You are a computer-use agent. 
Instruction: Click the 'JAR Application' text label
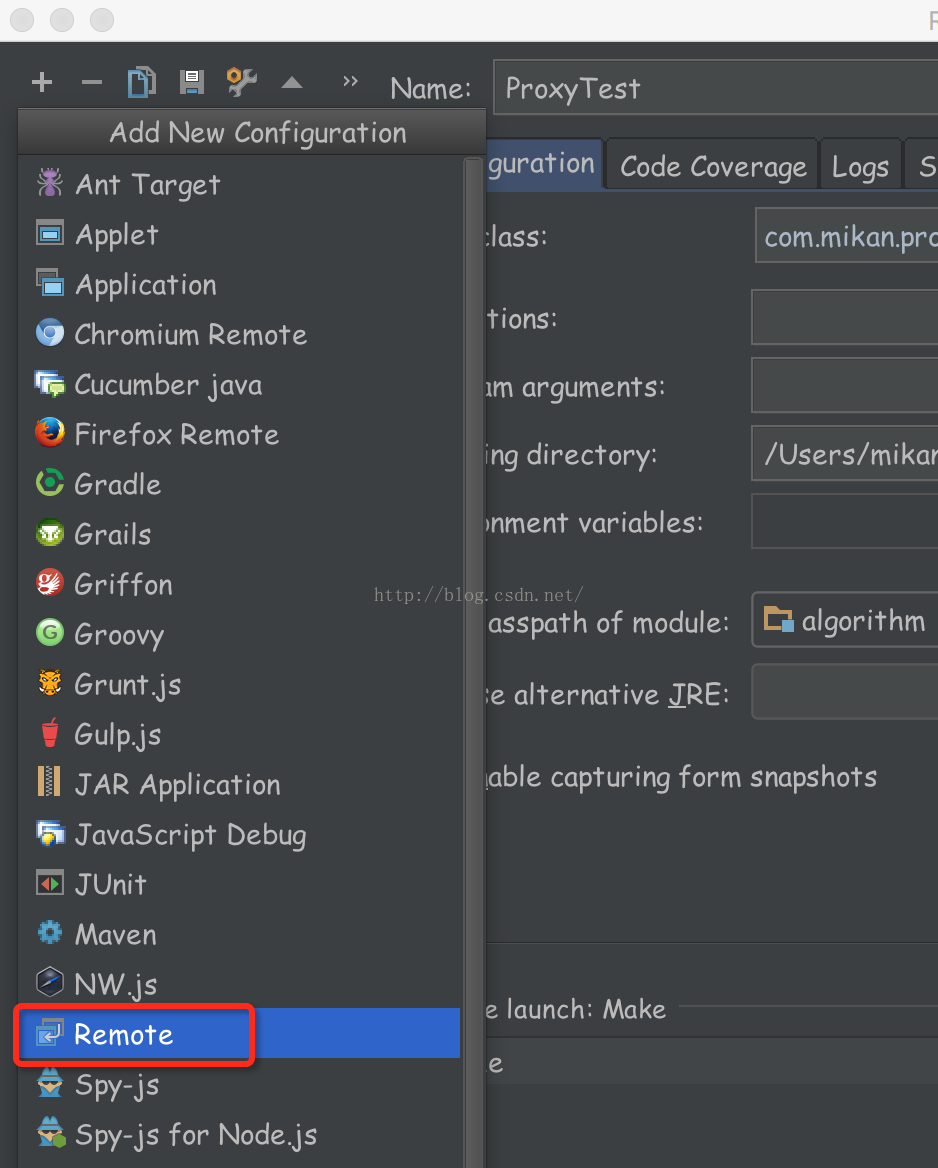(177, 784)
